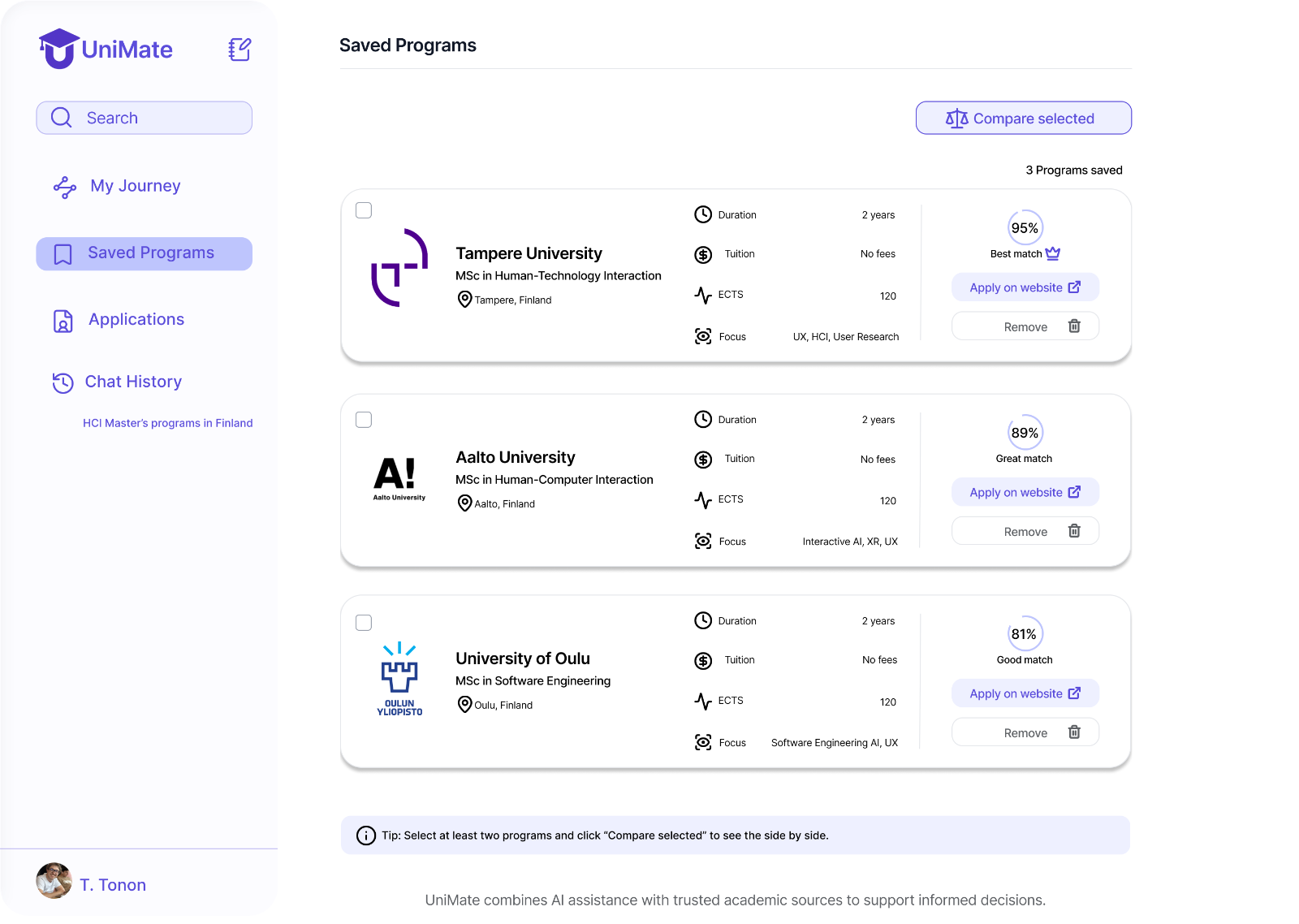Click the 95% match progress ring
The width and height of the screenshot is (1299, 924).
[x=1025, y=228]
